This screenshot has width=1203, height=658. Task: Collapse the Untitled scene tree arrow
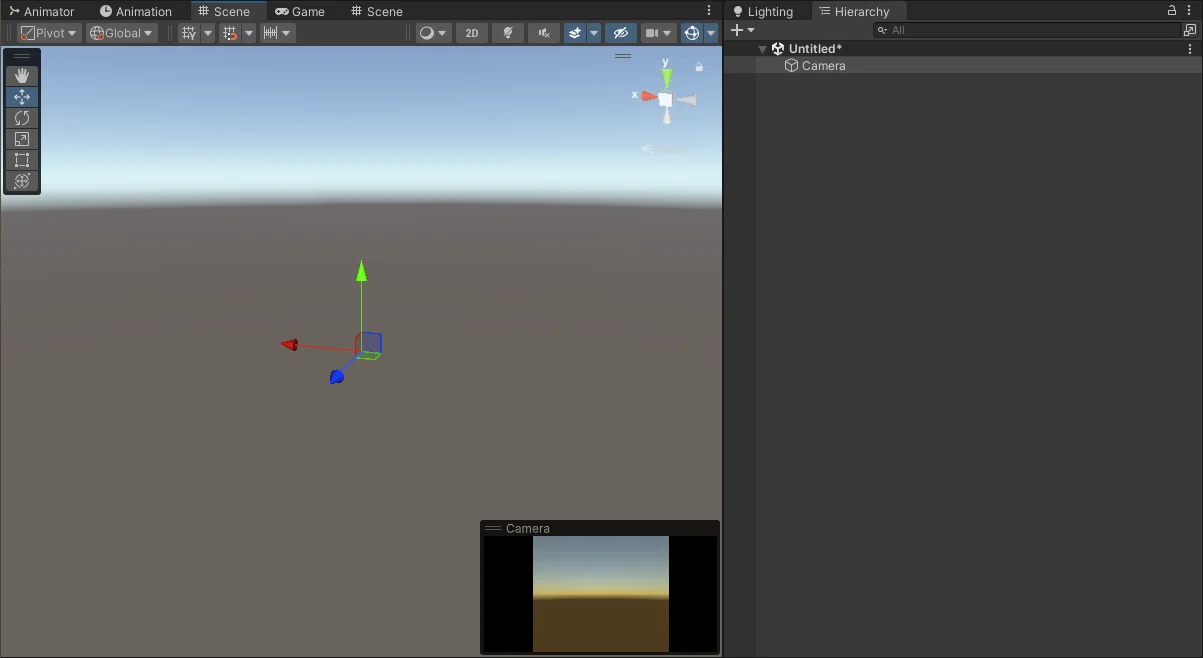pos(763,49)
